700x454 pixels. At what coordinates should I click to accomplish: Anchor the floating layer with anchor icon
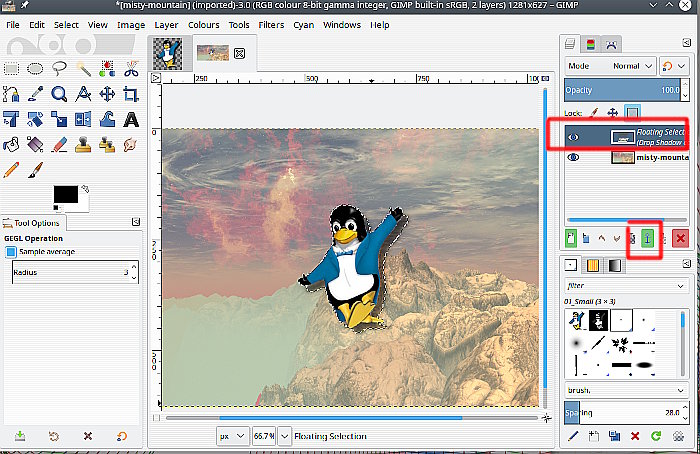click(647, 238)
